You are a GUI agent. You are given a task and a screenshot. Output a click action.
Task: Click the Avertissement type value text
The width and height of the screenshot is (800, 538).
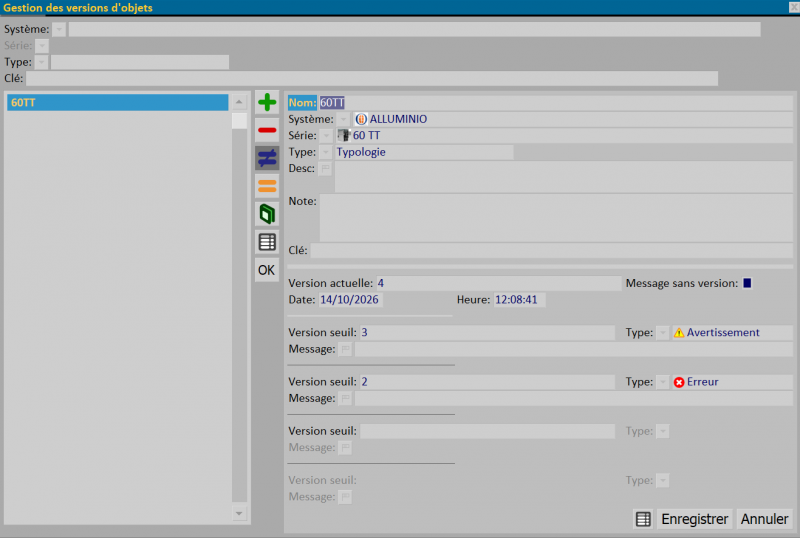723,332
